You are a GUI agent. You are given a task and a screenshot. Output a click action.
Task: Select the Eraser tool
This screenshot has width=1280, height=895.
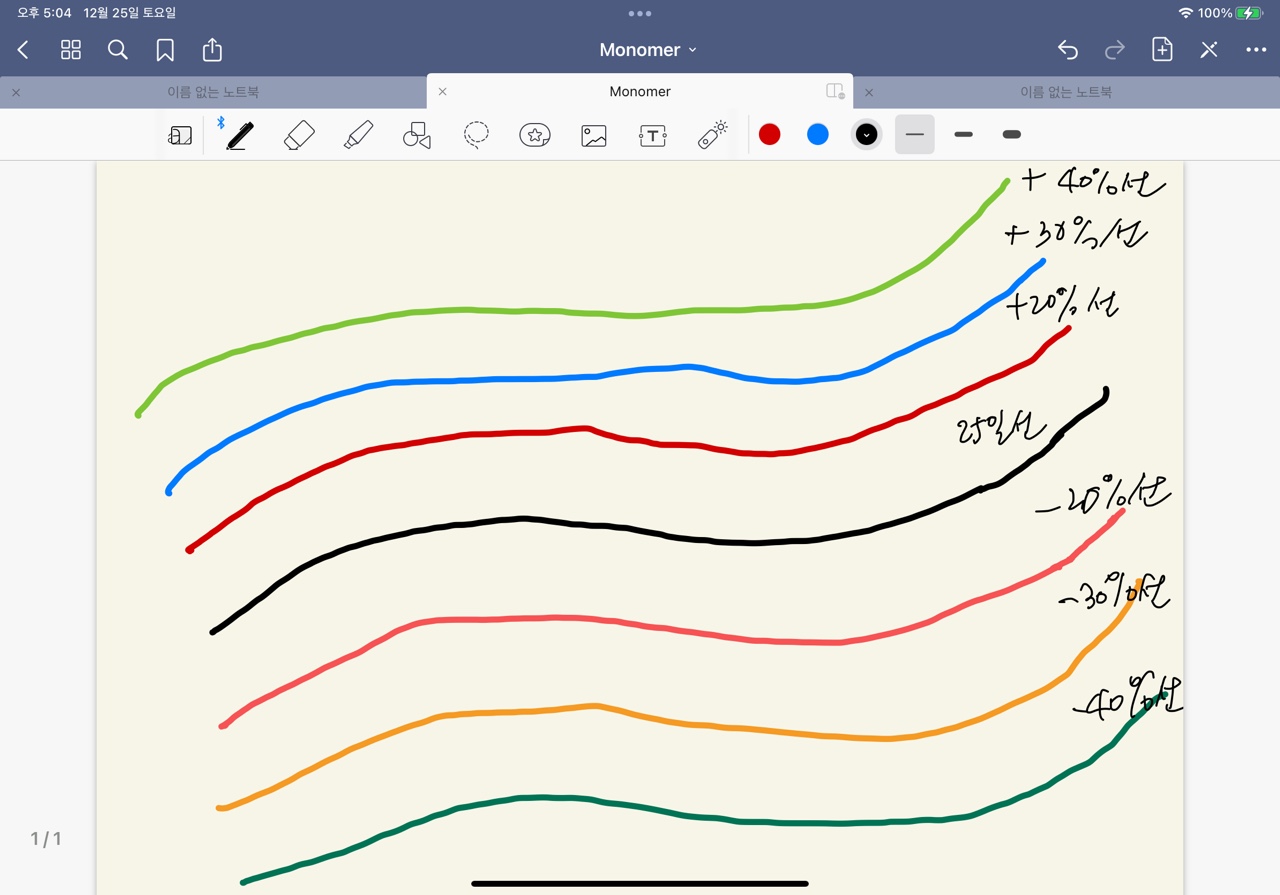299,135
